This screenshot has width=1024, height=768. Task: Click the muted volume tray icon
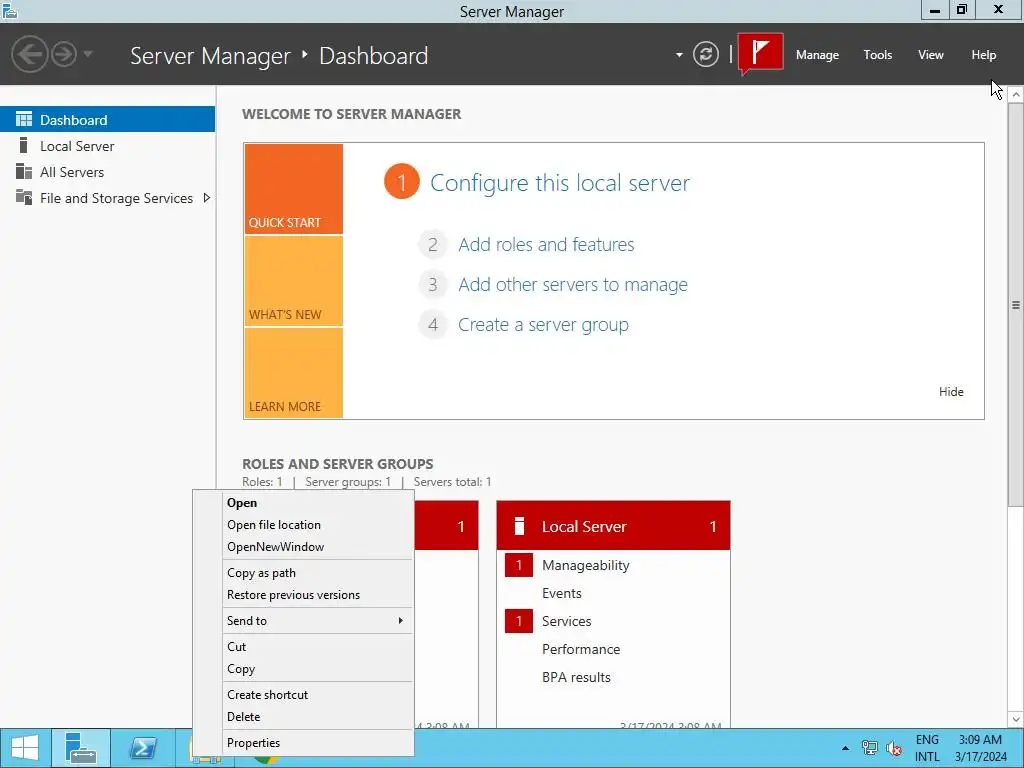pos(894,748)
